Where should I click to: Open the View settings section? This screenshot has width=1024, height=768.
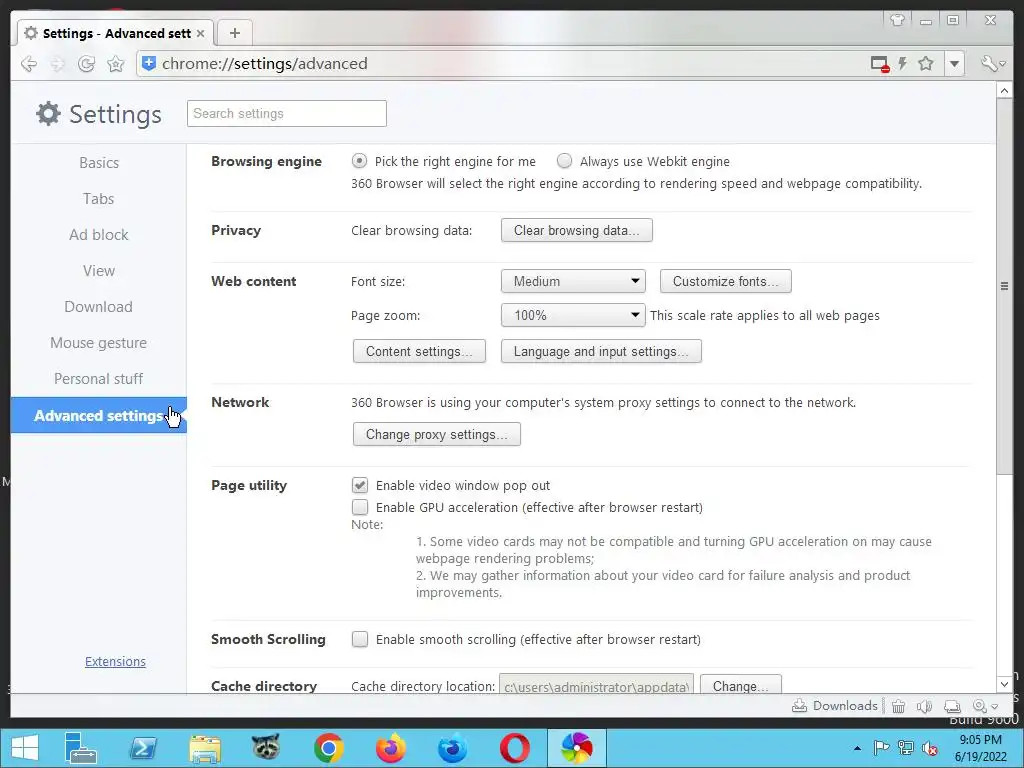point(99,270)
